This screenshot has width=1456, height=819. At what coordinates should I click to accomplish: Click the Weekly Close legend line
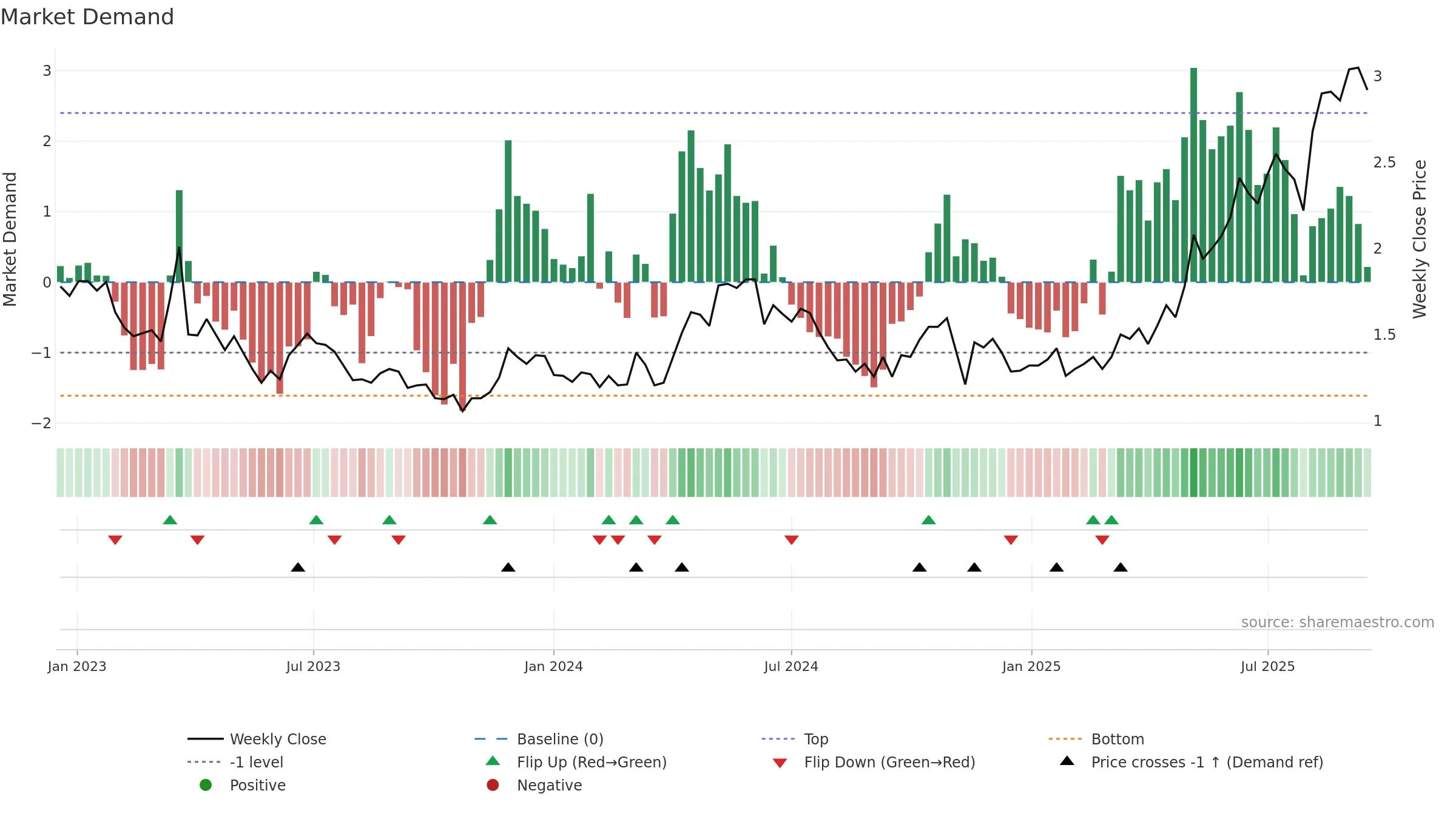pos(206,739)
